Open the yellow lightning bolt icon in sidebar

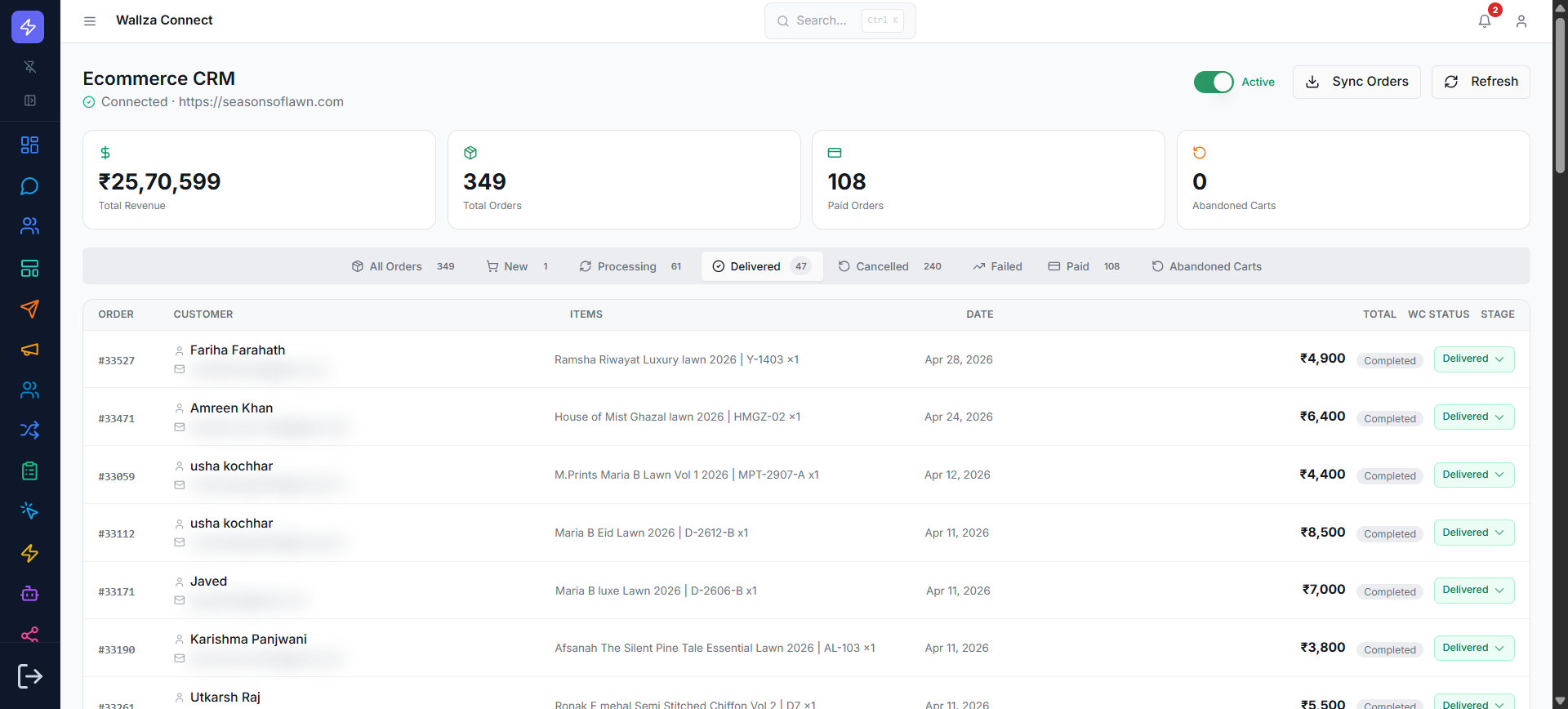tap(29, 553)
